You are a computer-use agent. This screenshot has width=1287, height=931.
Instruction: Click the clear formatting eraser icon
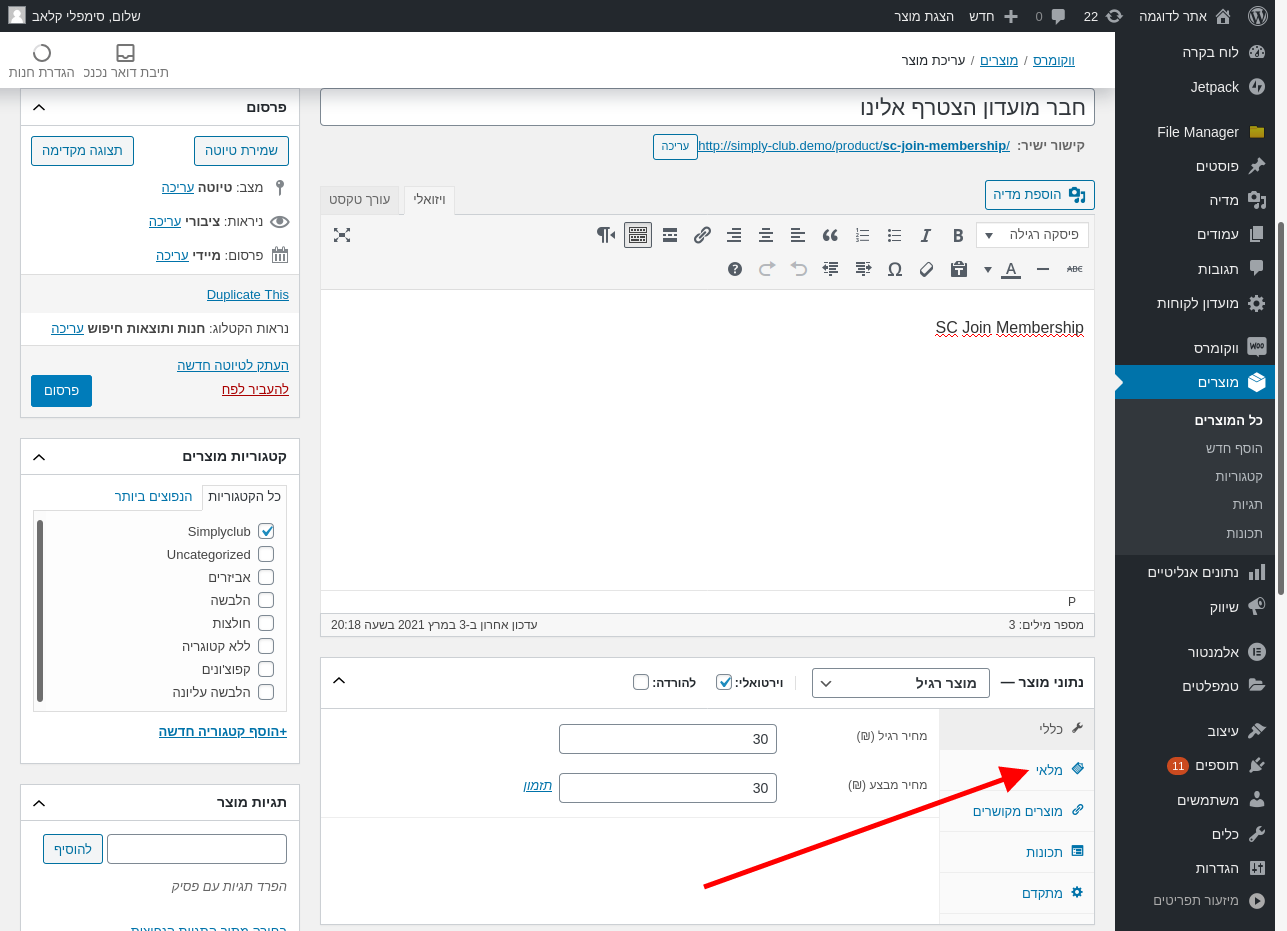pos(926,269)
